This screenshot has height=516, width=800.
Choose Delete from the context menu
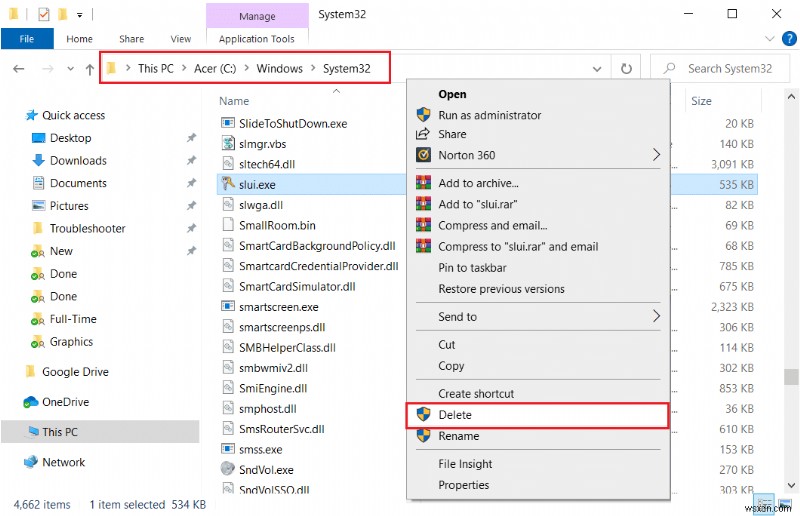click(x=455, y=415)
